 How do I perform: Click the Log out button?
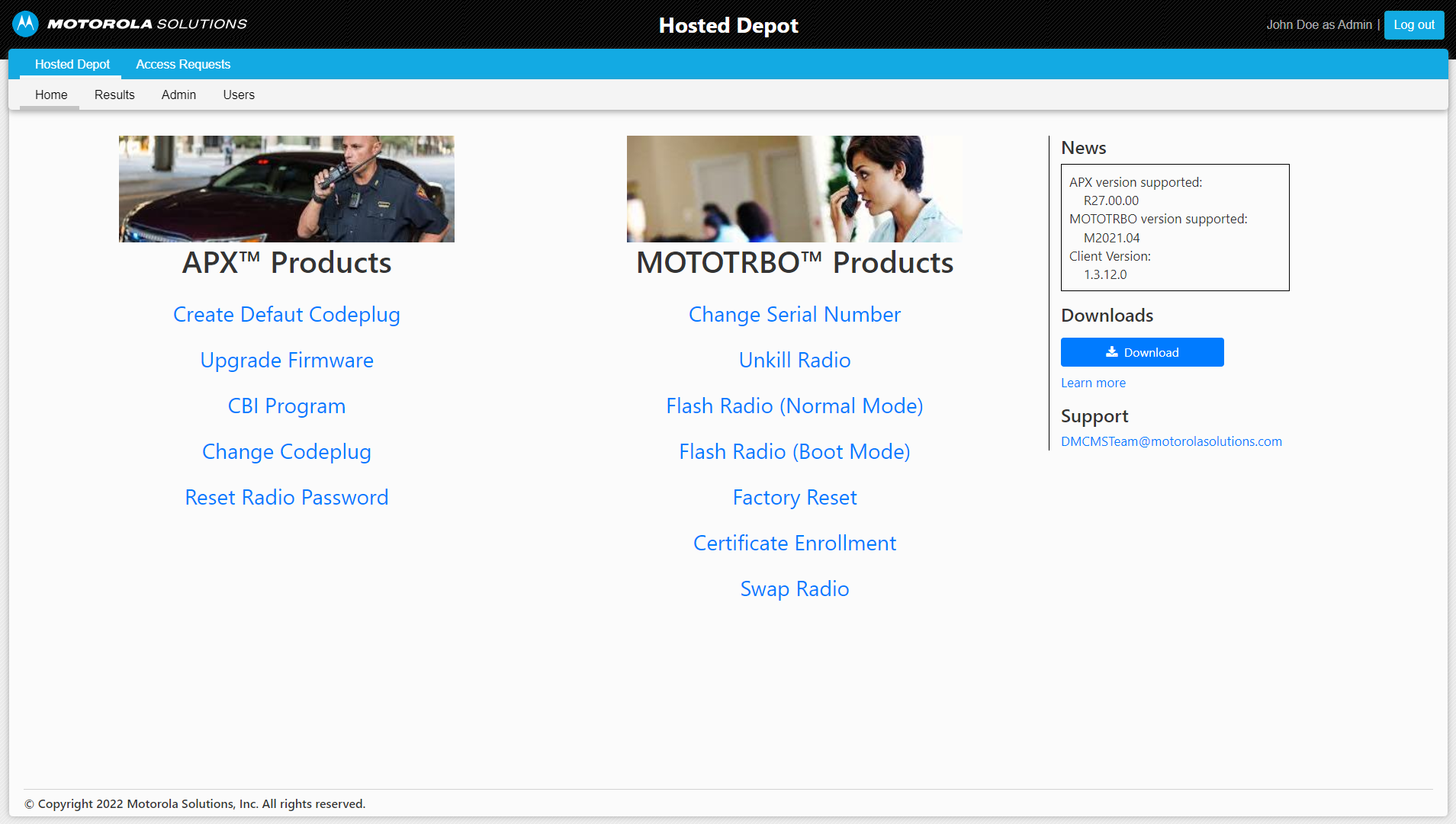click(x=1414, y=24)
